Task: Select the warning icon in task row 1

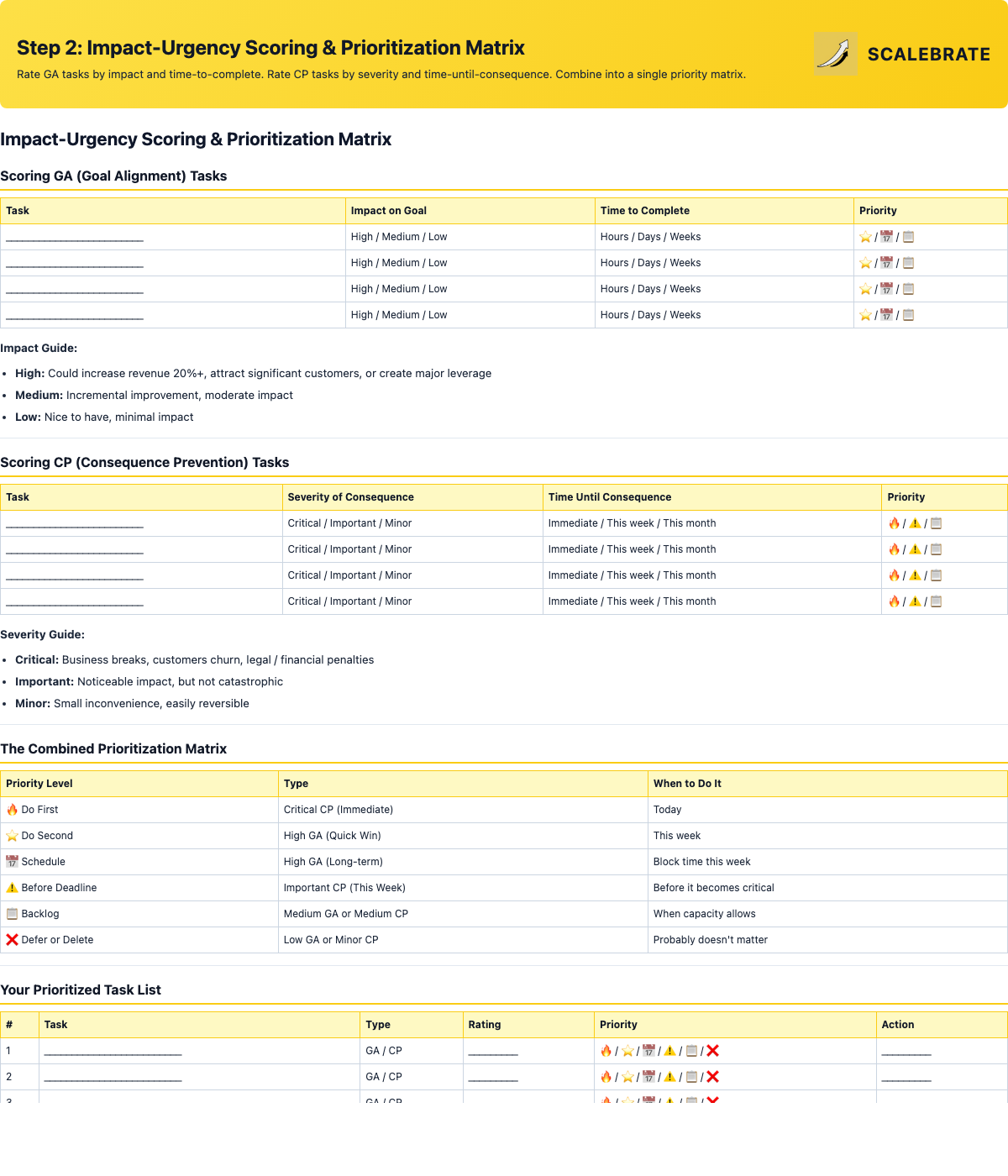Action: click(x=669, y=1051)
